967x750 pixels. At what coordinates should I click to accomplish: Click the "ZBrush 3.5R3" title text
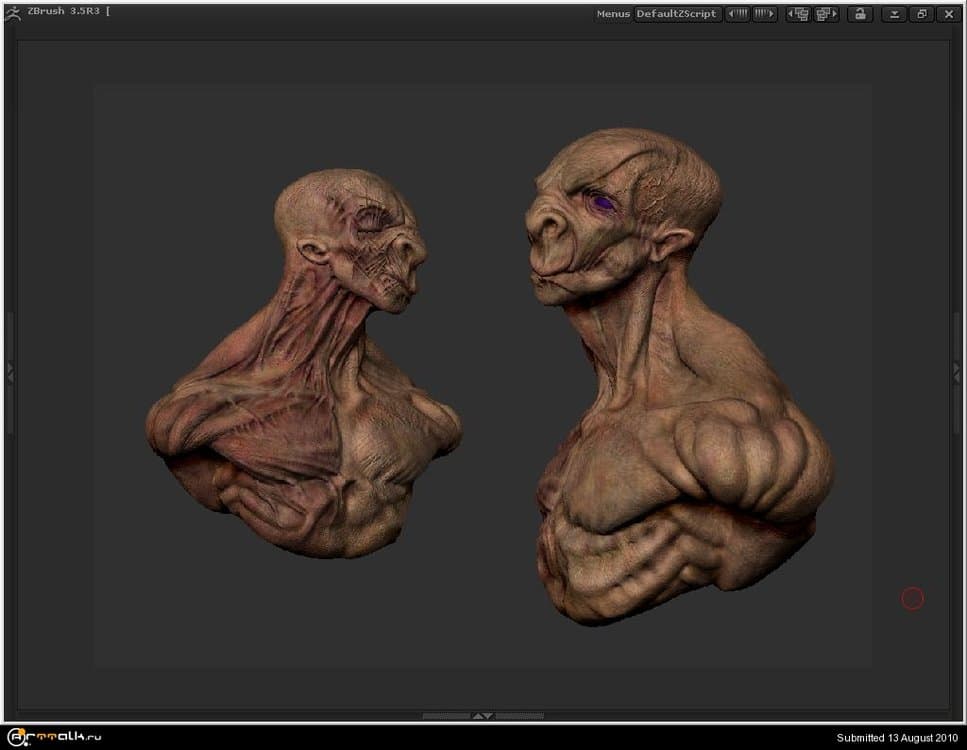pyautogui.click(x=63, y=11)
